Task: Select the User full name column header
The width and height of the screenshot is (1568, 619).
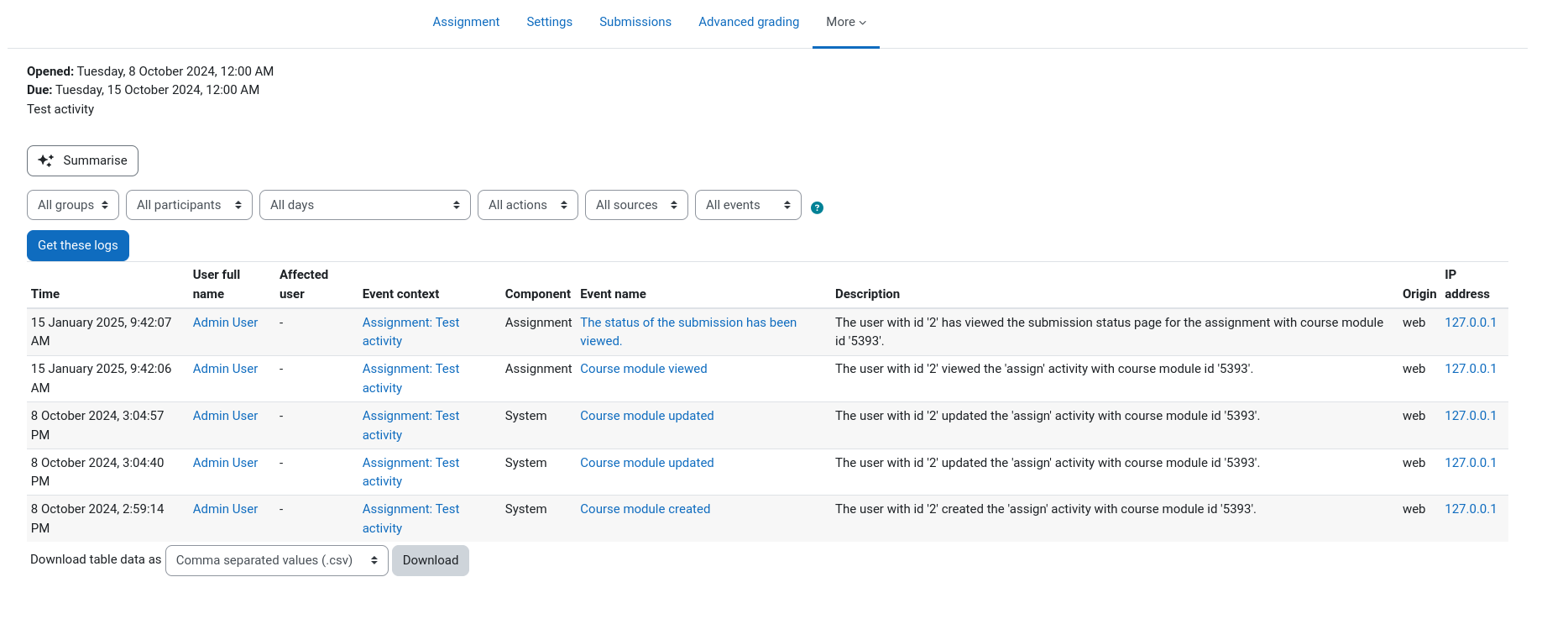Action: [217, 284]
